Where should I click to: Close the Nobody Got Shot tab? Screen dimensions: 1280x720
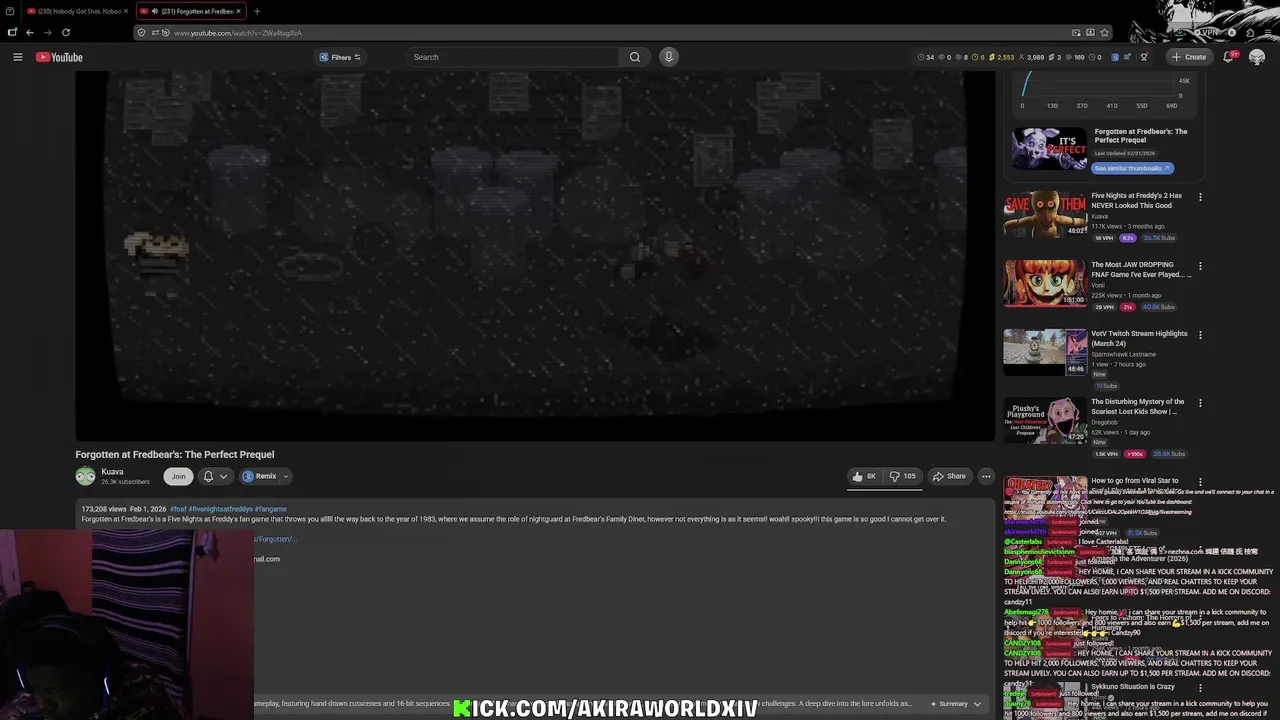[124, 11]
